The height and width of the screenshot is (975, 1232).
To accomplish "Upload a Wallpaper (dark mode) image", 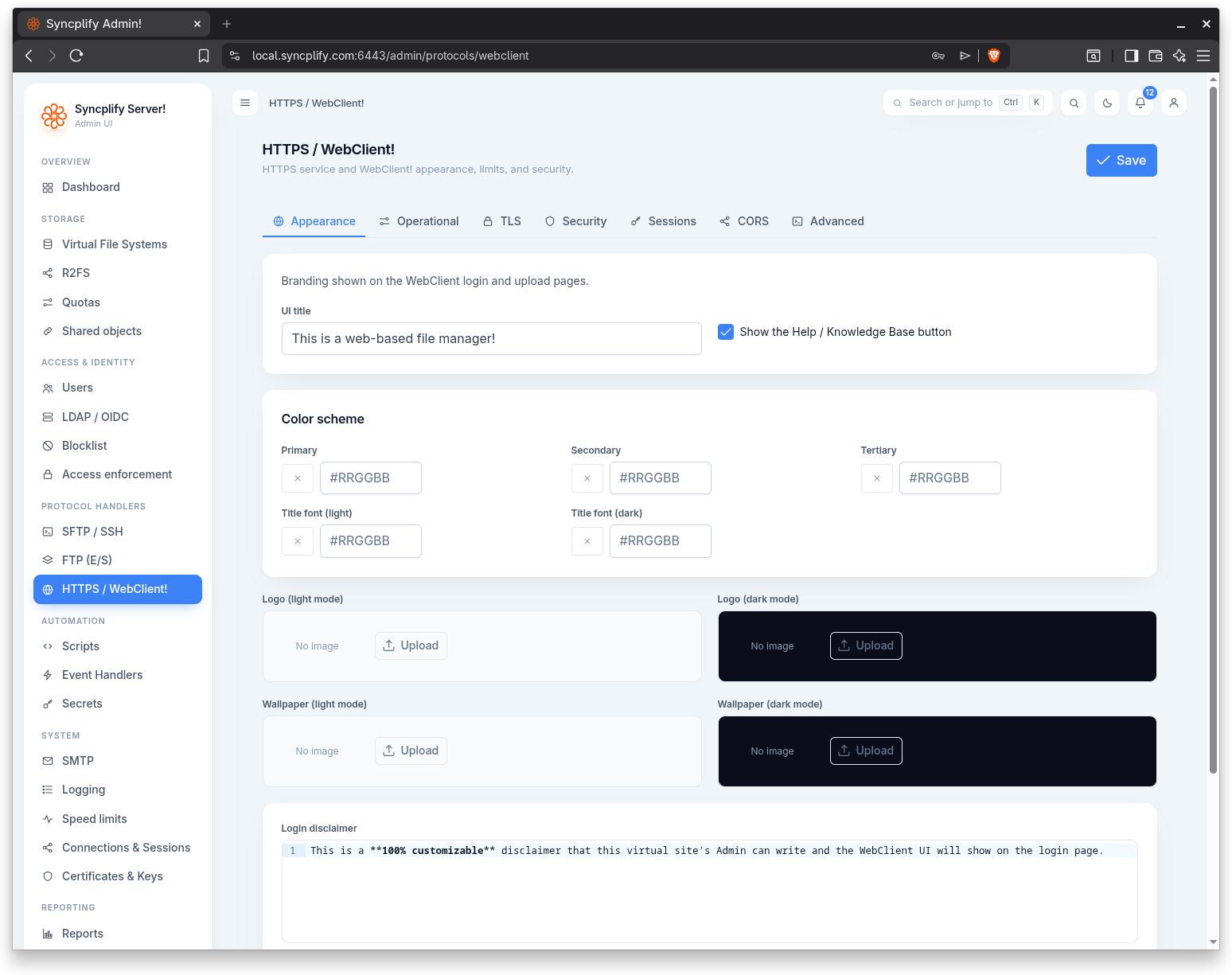I will [866, 751].
